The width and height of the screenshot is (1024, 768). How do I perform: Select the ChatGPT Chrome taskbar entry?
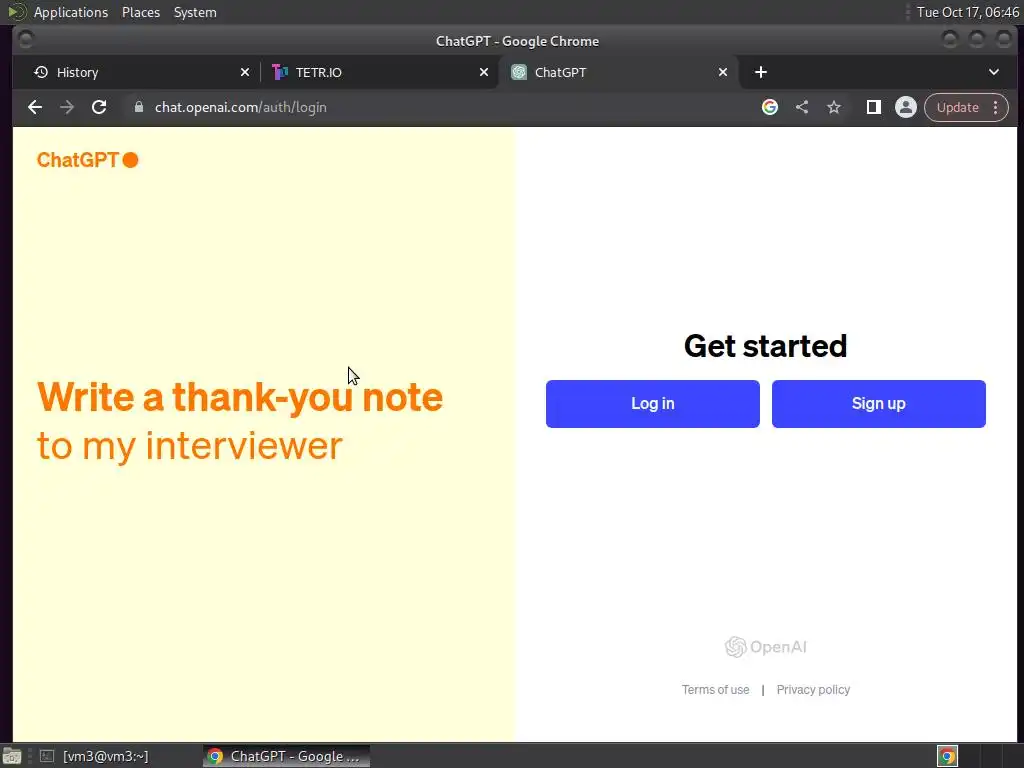286,756
